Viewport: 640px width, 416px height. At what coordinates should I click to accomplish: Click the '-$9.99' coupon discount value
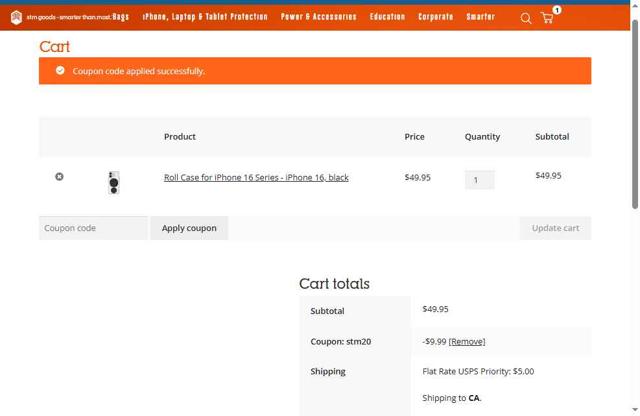(x=434, y=342)
